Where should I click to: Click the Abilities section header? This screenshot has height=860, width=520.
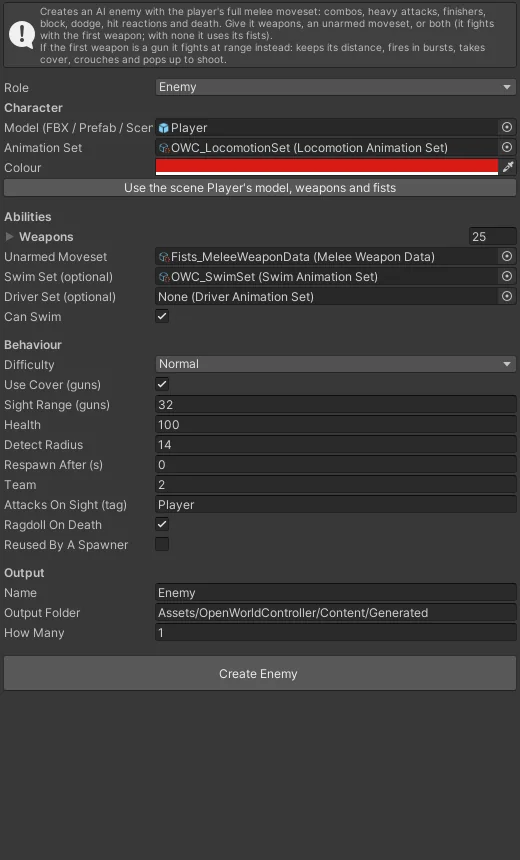27,217
